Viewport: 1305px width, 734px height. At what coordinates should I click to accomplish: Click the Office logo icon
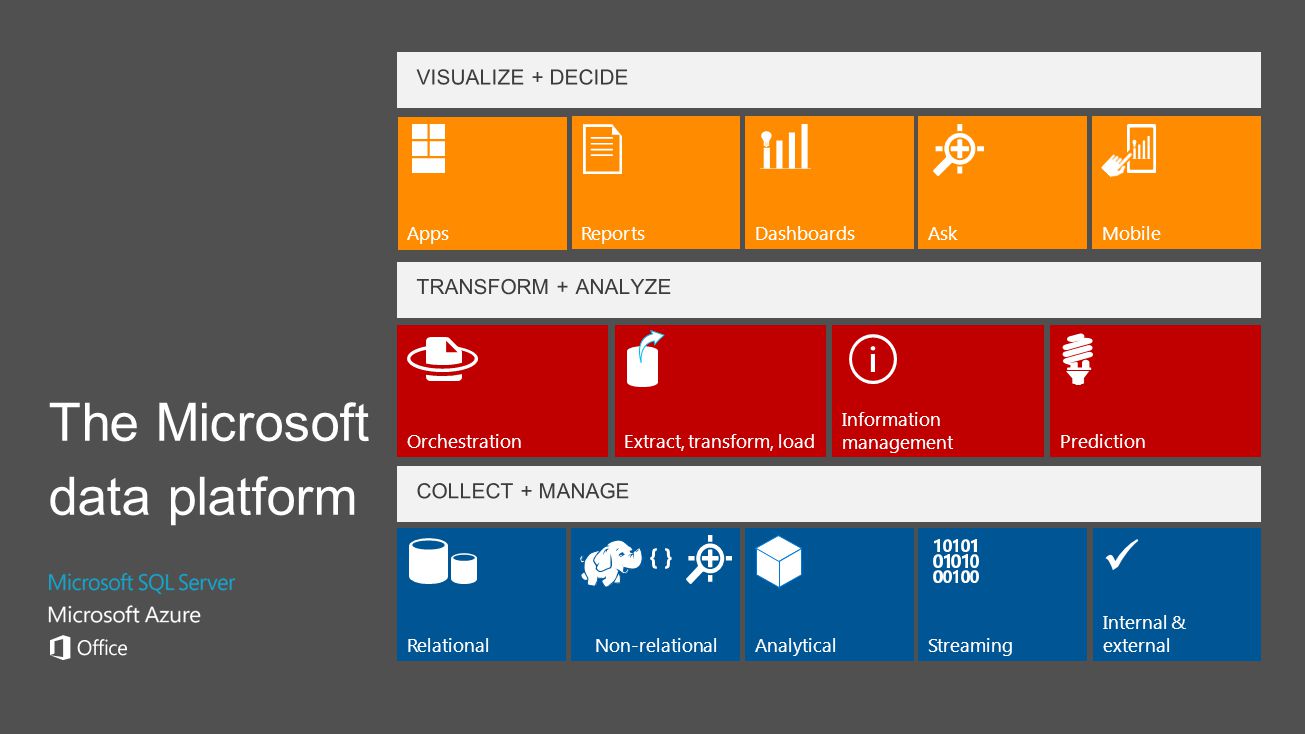click(x=60, y=647)
